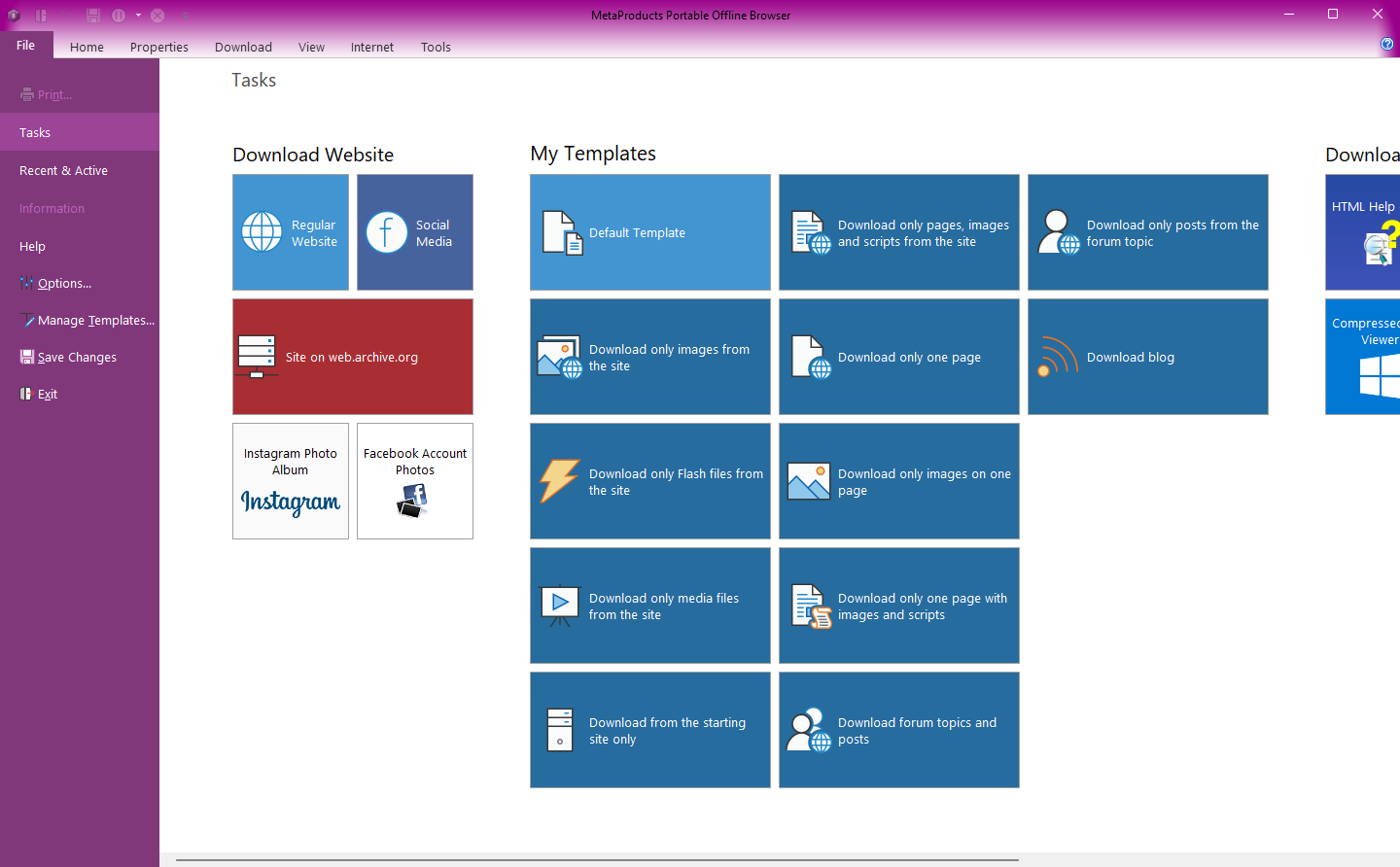Image resolution: width=1400 pixels, height=867 pixels.
Task: Select the 'Download only pages, images and scripts' template
Action: tap(899, 232)
